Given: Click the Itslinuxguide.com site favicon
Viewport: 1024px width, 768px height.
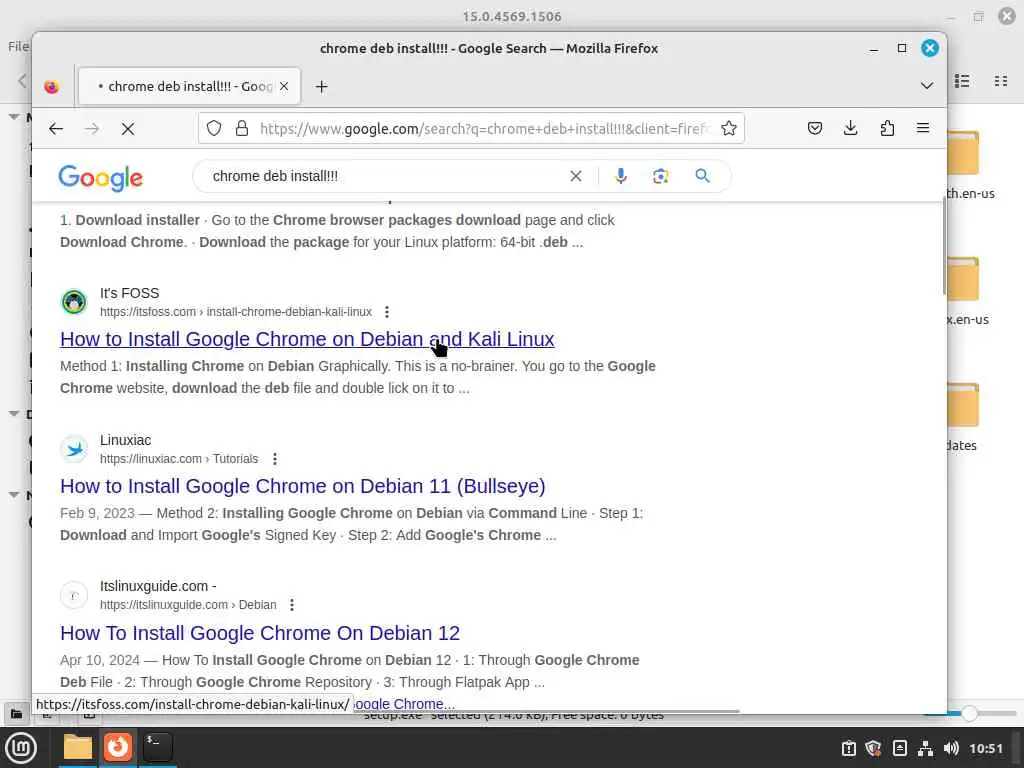Looking at the screenshot, I should pos(74,595).
